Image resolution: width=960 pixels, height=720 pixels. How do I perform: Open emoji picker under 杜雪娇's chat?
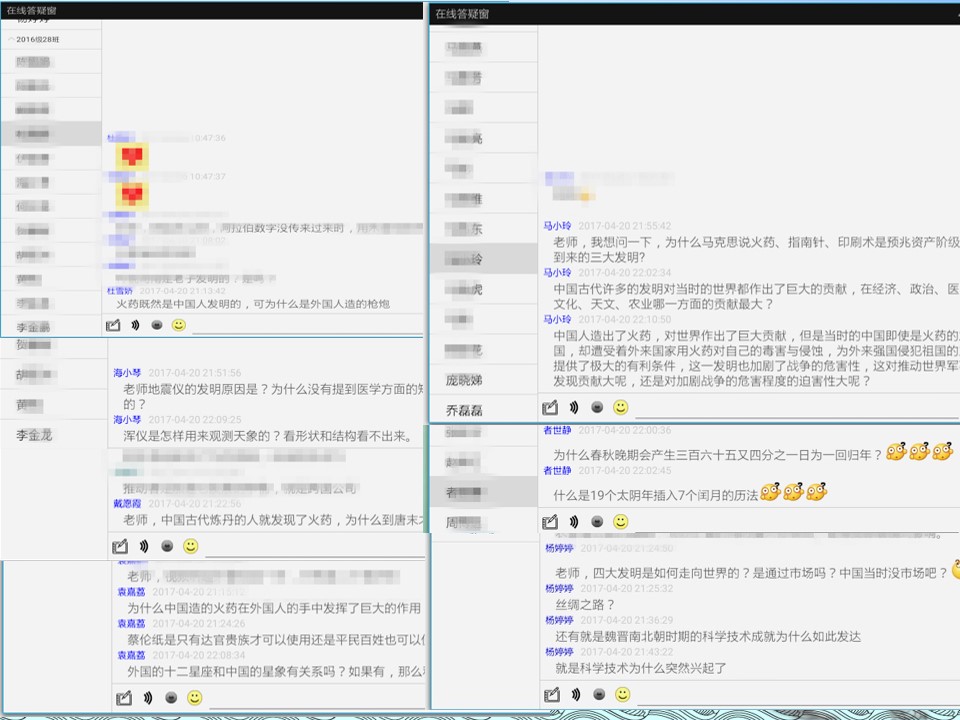179,325
